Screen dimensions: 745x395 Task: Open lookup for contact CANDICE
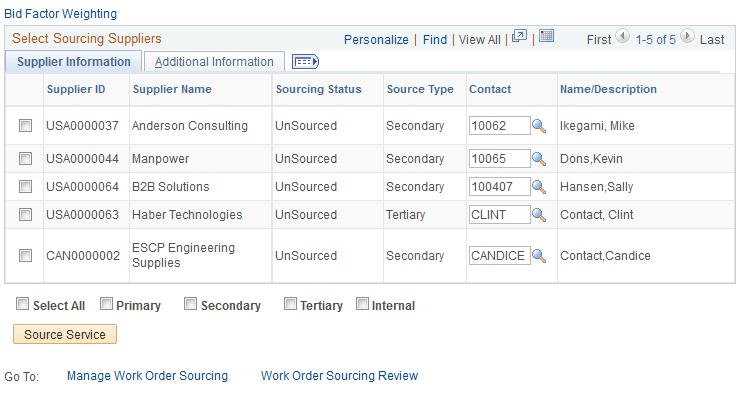click(539, 256)
